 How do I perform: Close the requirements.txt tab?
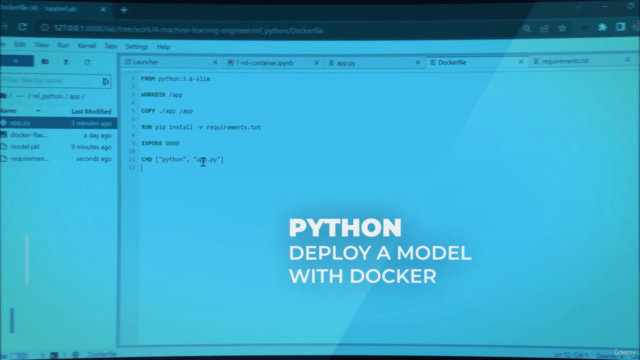(x=627, y=60)
